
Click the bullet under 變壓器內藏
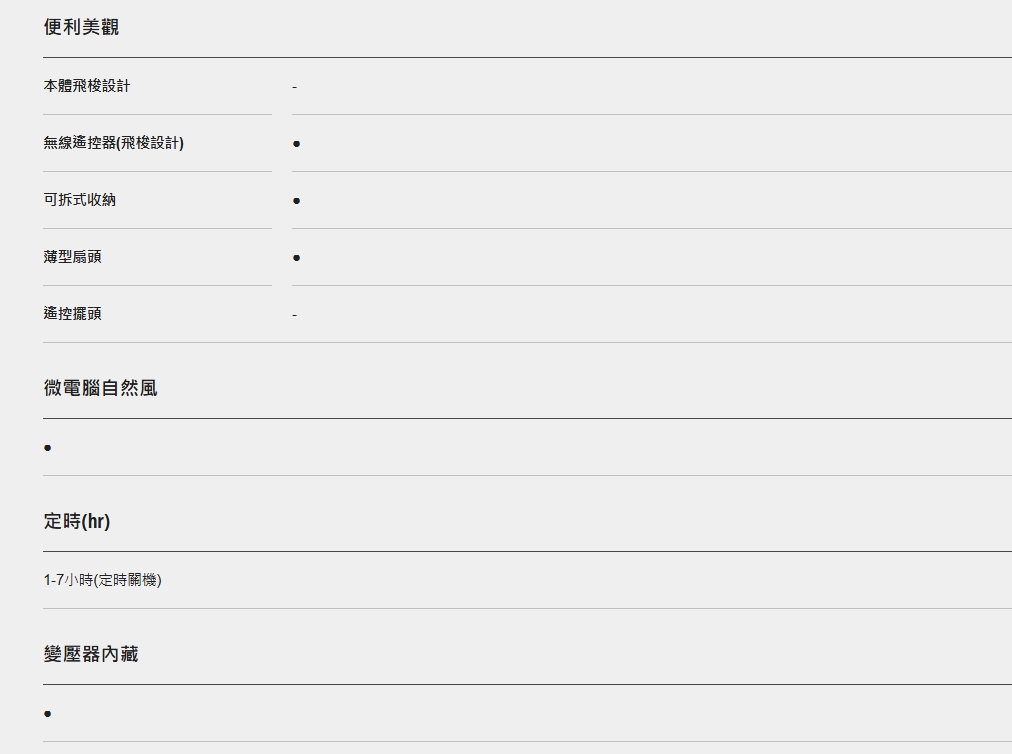click(x=47, y=713)
